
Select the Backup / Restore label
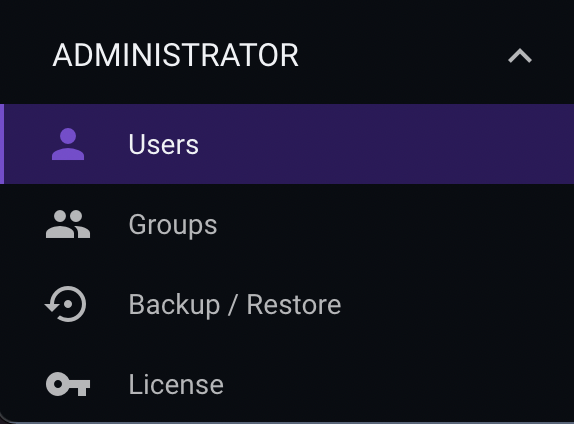click(x=235, y=305)
